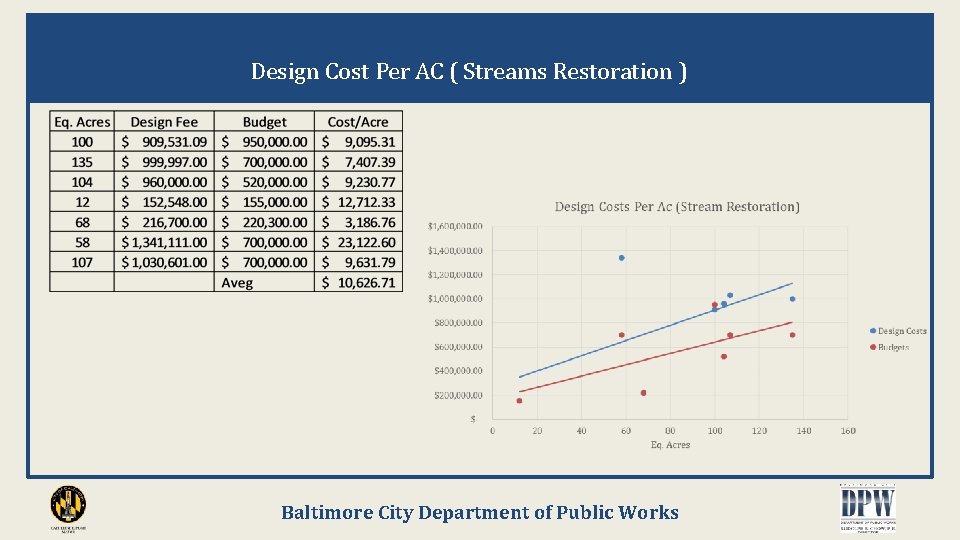Click the red data point at 12 acres
Viewport: 960px width, 540px height.
[x=519, y=401]
